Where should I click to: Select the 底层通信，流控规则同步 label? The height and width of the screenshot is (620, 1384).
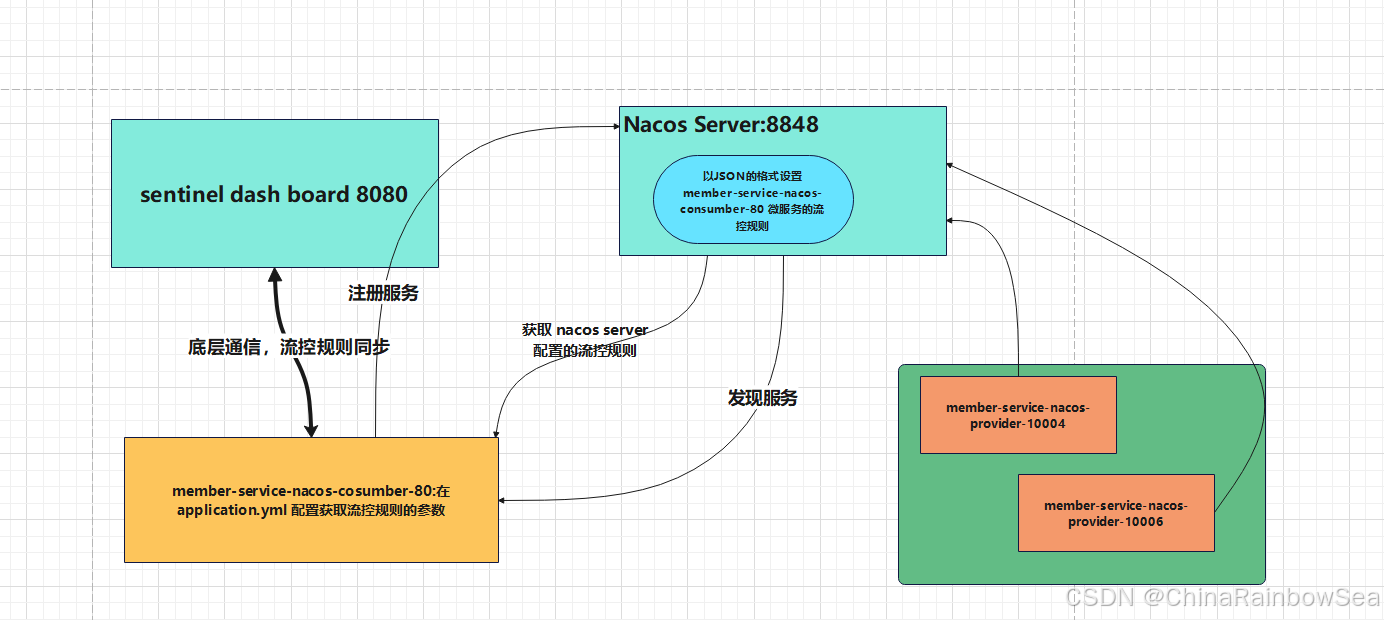289,346
